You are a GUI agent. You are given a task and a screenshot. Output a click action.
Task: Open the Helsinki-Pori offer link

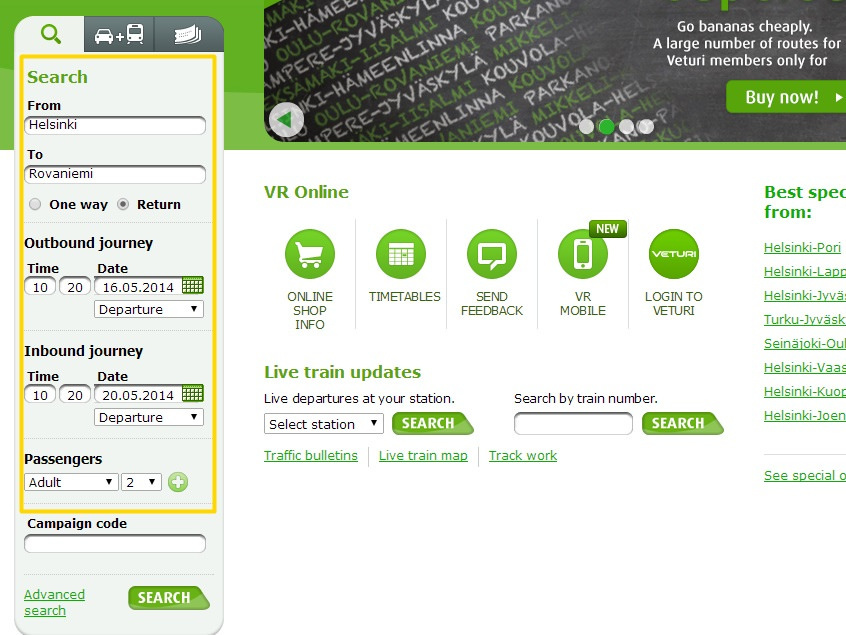click(802, 248)
